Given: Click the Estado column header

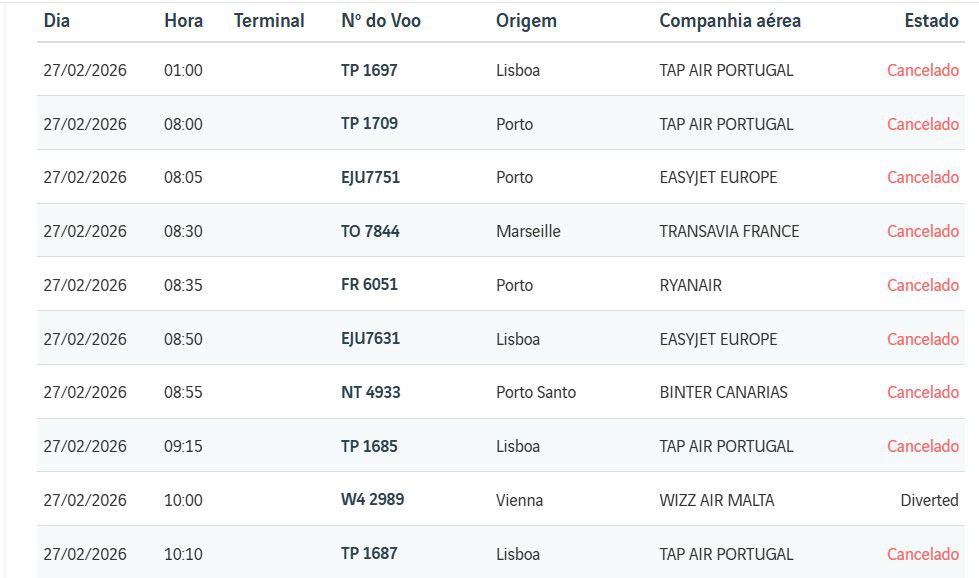Looking at the screenshot, I should coord(931,21).
